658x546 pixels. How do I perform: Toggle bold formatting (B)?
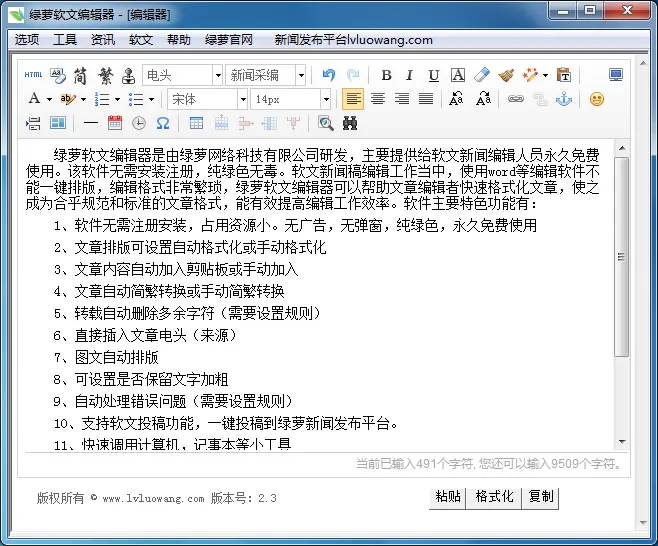point(386,76)
